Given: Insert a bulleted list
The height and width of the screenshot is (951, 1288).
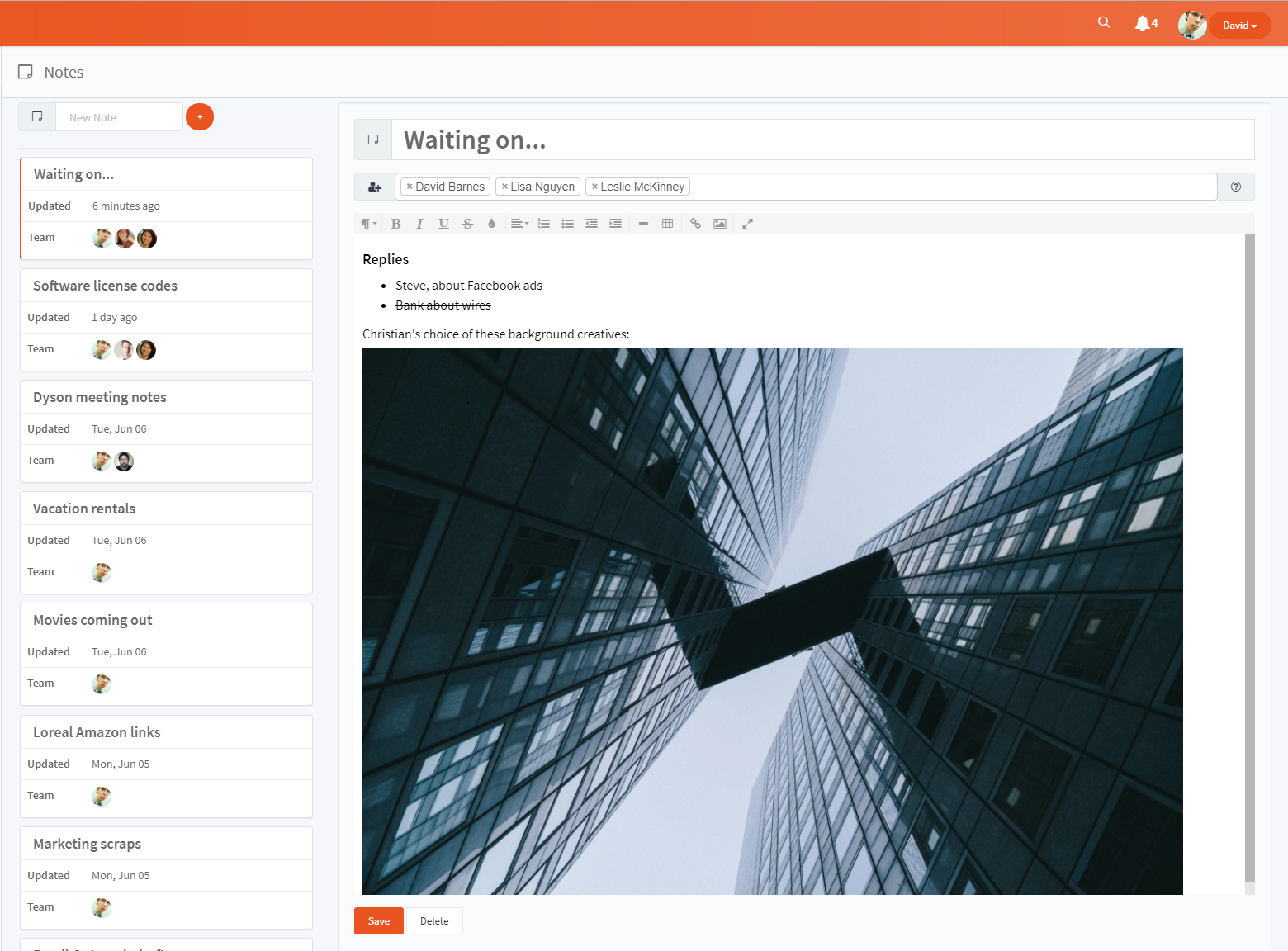Looking at the screenshot, I should pyautogui.click(x=567, y=224).
